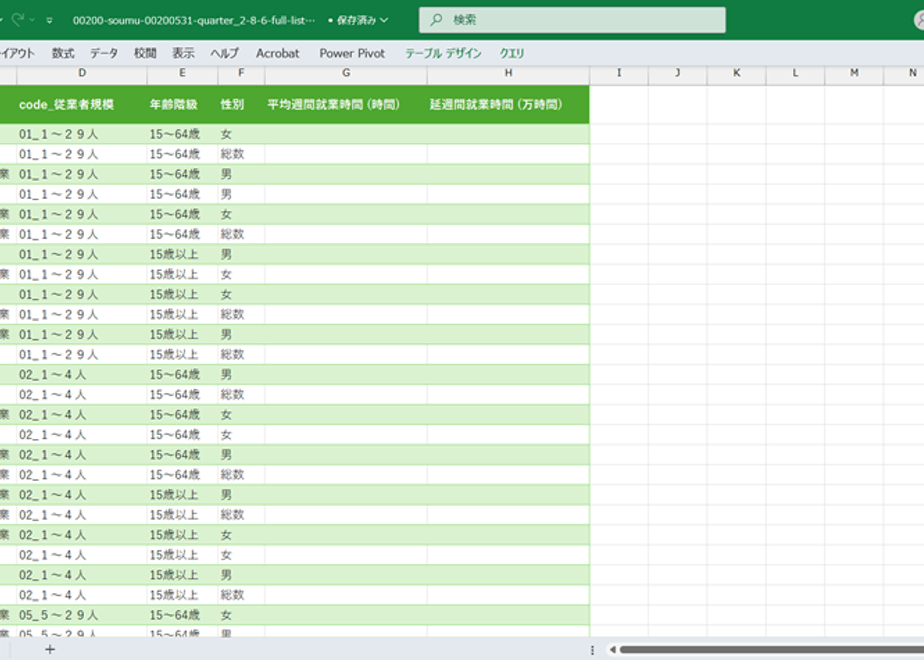Click the 性別 header cell
This screenshot has width=924, height=660.
(x=241, y=104)
